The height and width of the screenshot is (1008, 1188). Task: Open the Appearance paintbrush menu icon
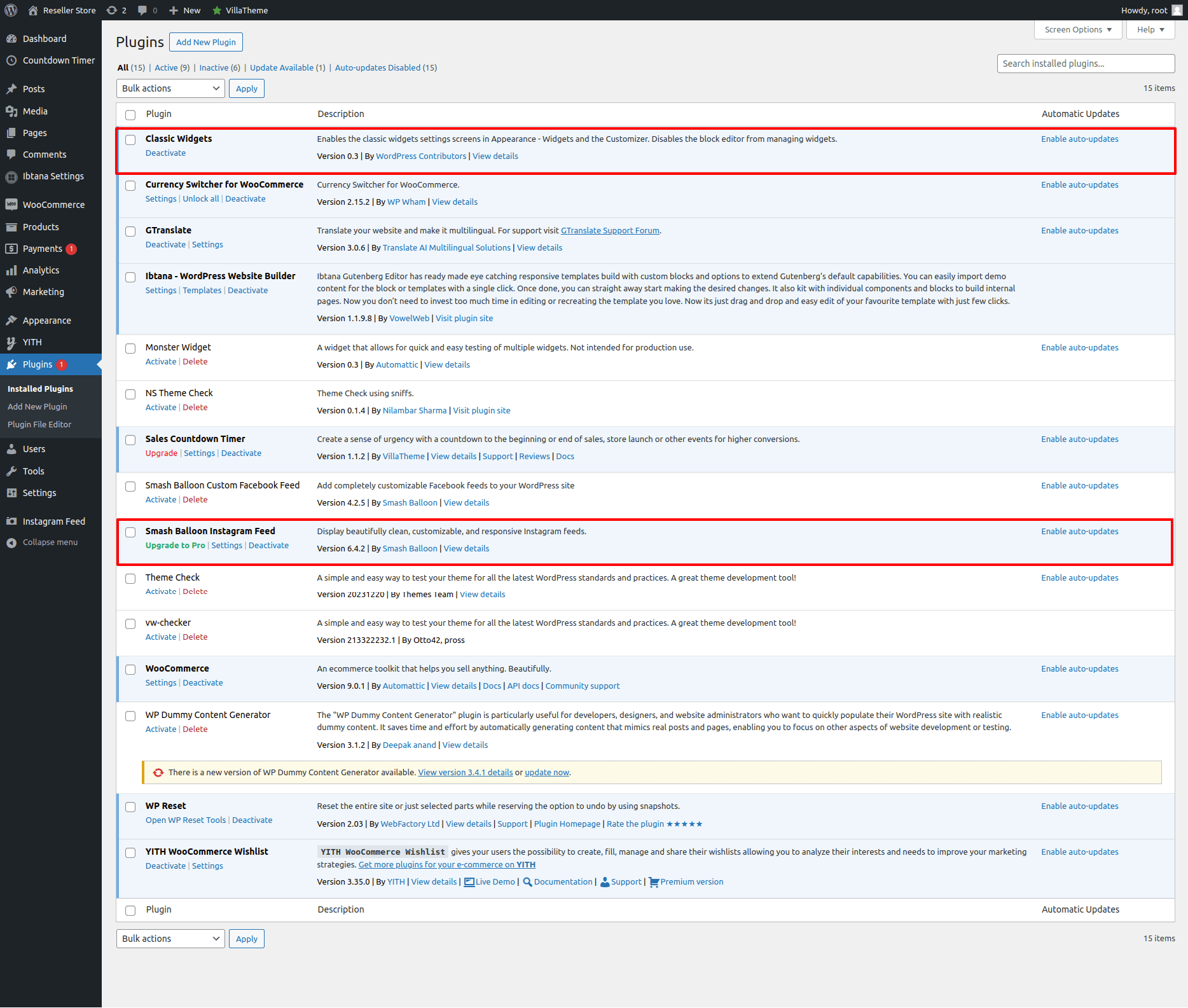11,321
